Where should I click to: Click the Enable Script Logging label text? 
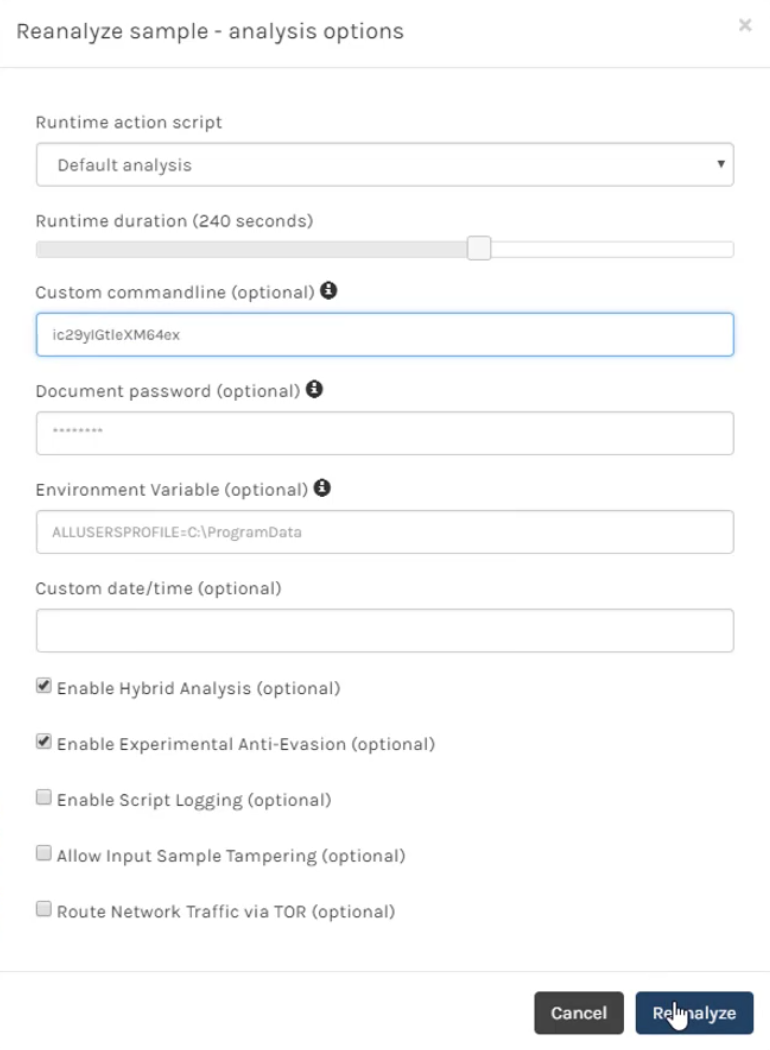coord(194,800)
